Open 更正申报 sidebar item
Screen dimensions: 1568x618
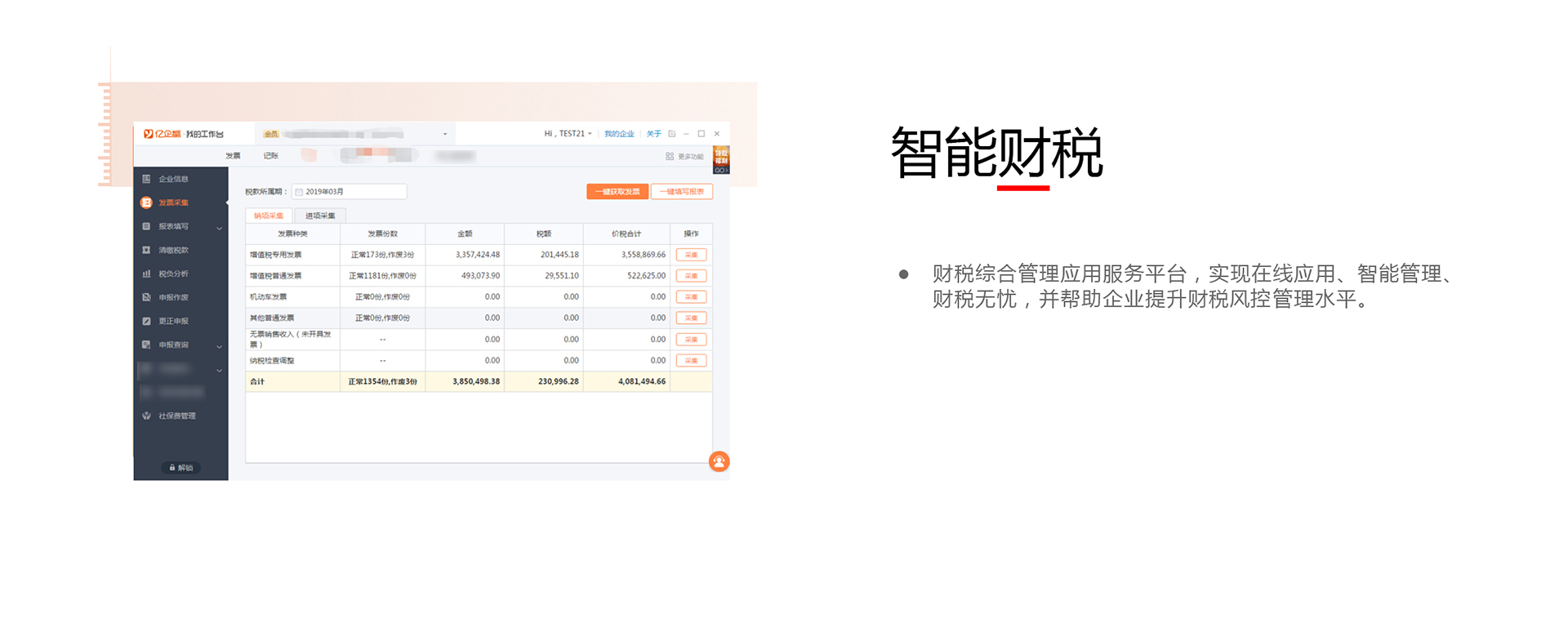(x=173, y=321)
